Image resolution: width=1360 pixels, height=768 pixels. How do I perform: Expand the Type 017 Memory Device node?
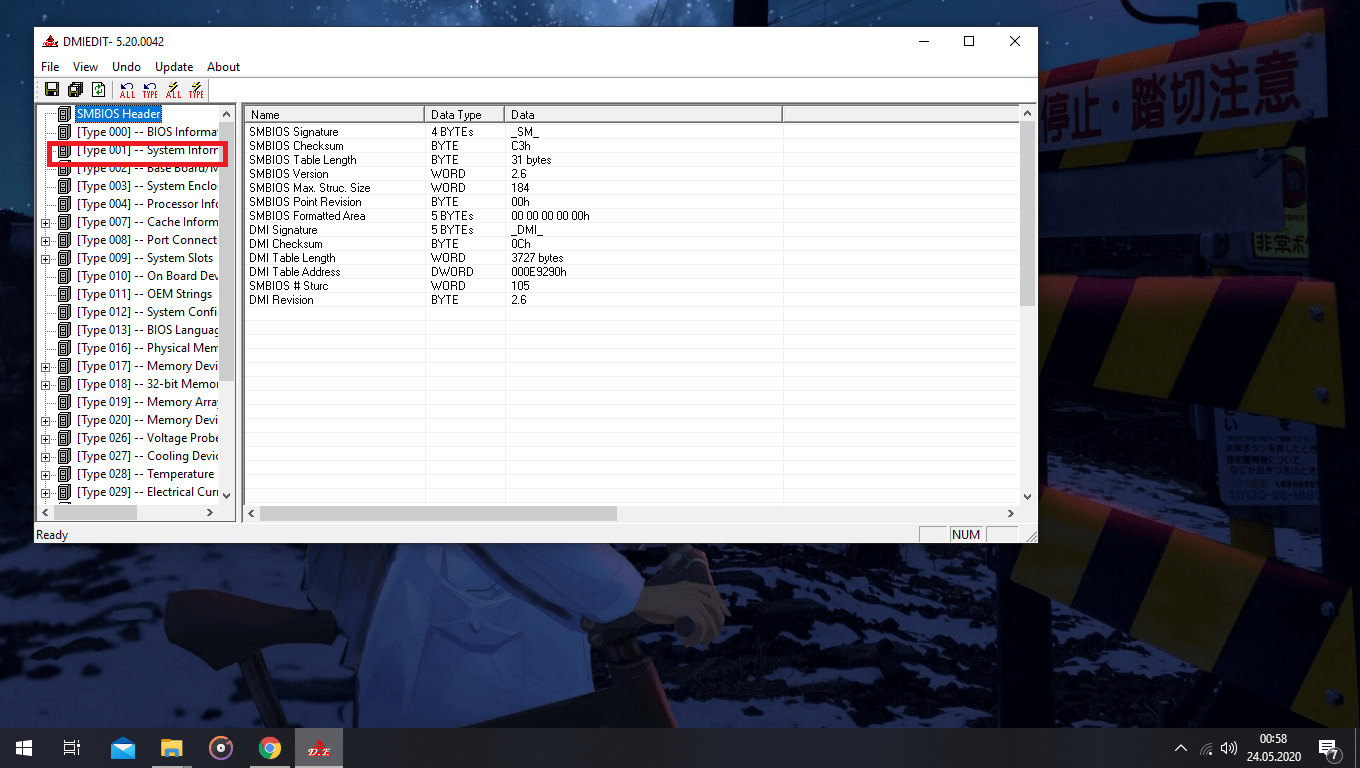pyautogui.click(x=45, y=367)
